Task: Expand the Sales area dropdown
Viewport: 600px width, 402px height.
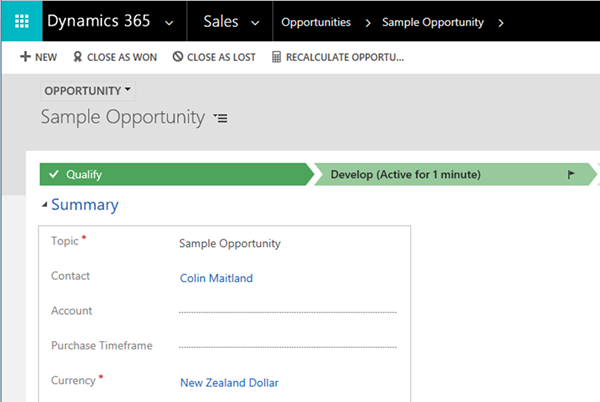Action: [x=254, y=21]
